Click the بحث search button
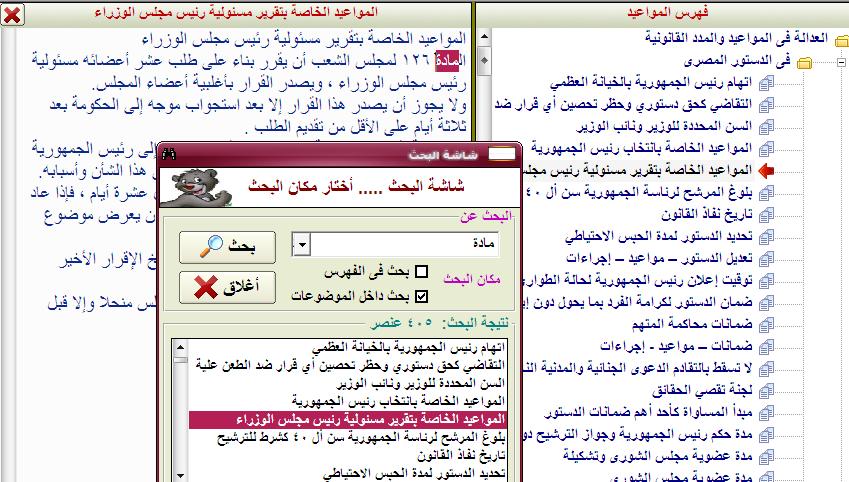849x482 pixels. pos(227,247)
